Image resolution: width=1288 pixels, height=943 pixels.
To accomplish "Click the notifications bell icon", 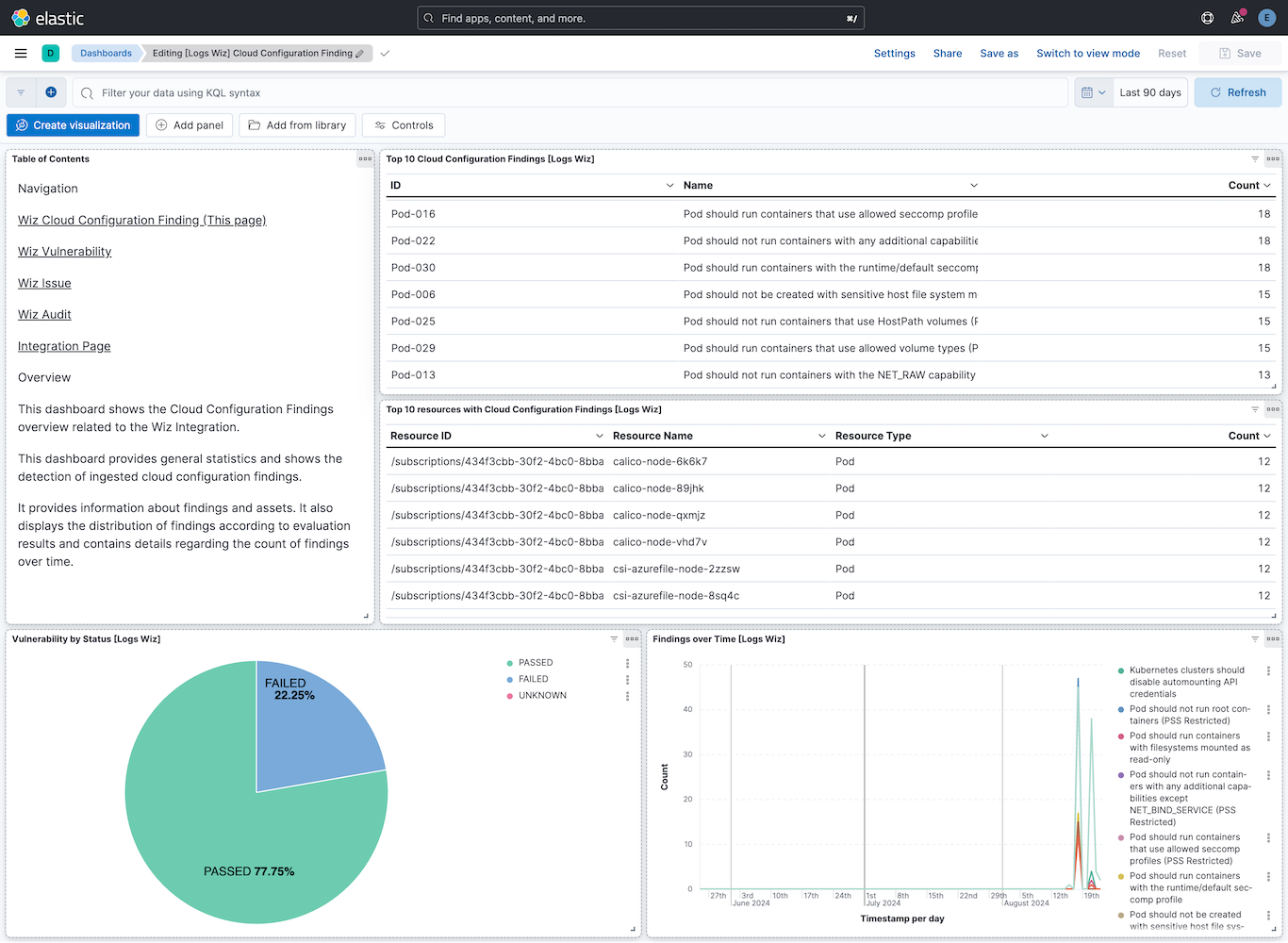I will [x=1236, y=17].
